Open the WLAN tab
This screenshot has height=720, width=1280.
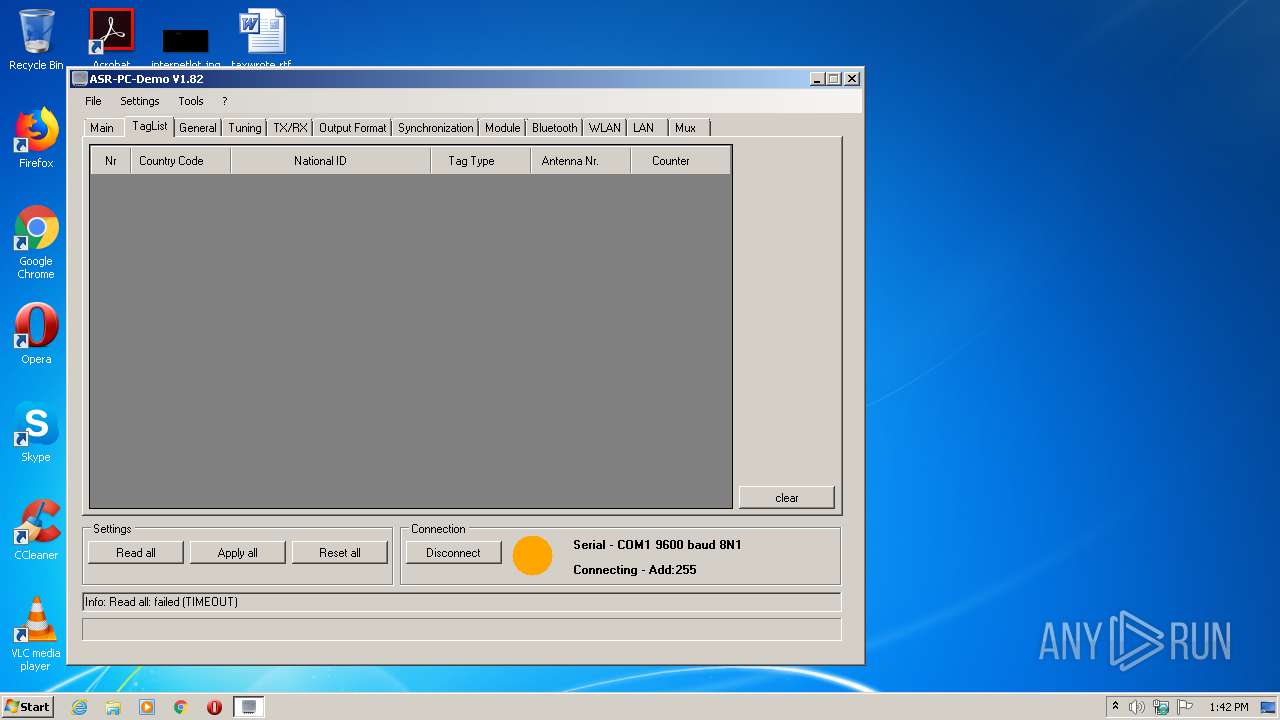605,128
